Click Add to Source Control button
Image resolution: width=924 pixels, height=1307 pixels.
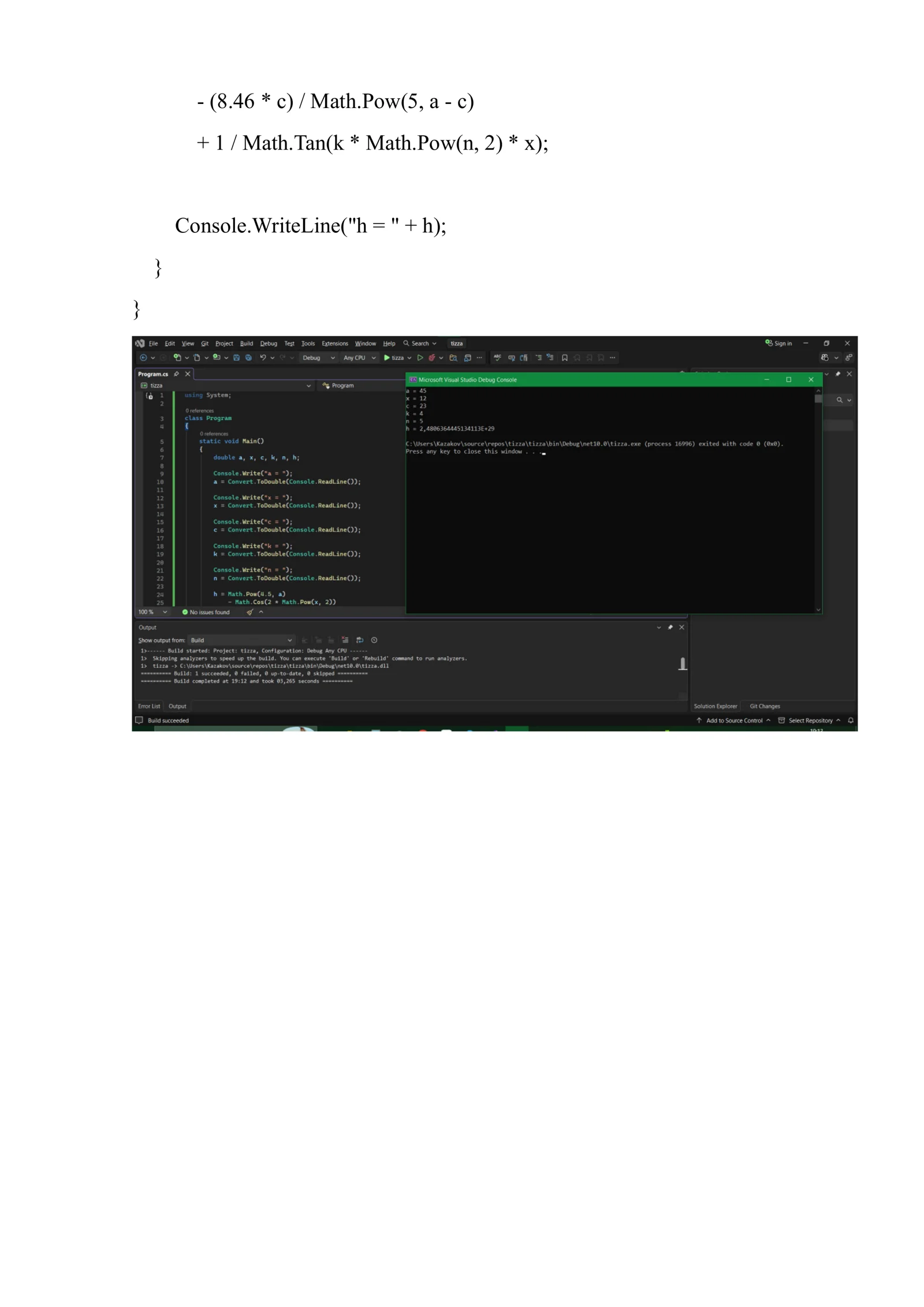(x=733, y=721)
